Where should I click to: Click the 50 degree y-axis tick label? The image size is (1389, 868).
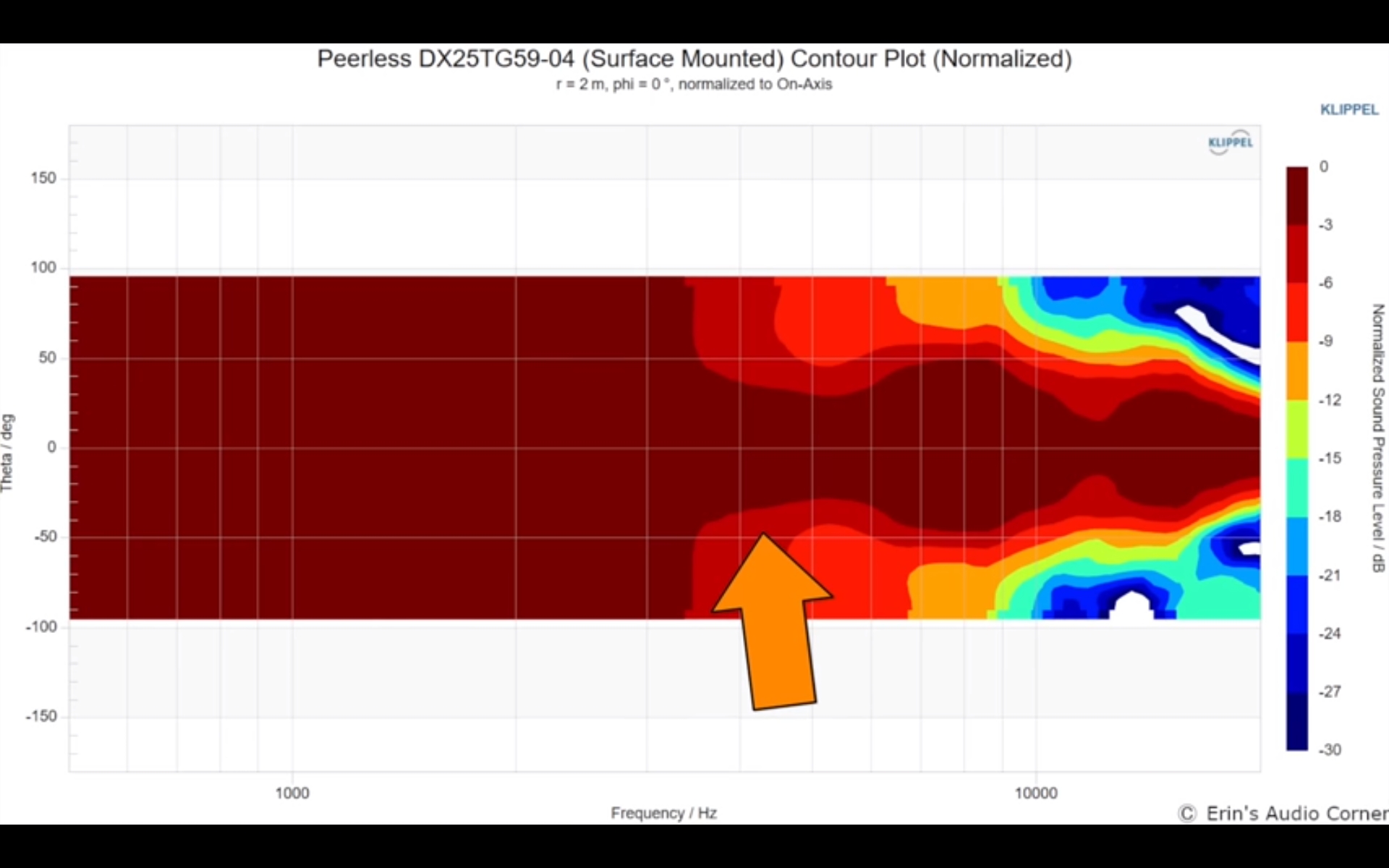pos(48,357)
